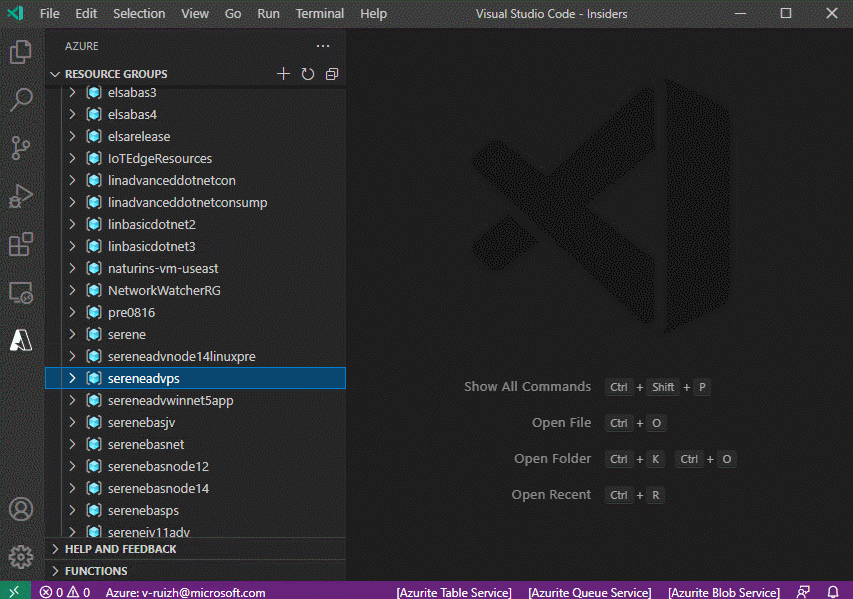Click the pre0816 resource group icon
This screenshot has height=599, width=853.
pyautogui.click(x=94, y=312)
